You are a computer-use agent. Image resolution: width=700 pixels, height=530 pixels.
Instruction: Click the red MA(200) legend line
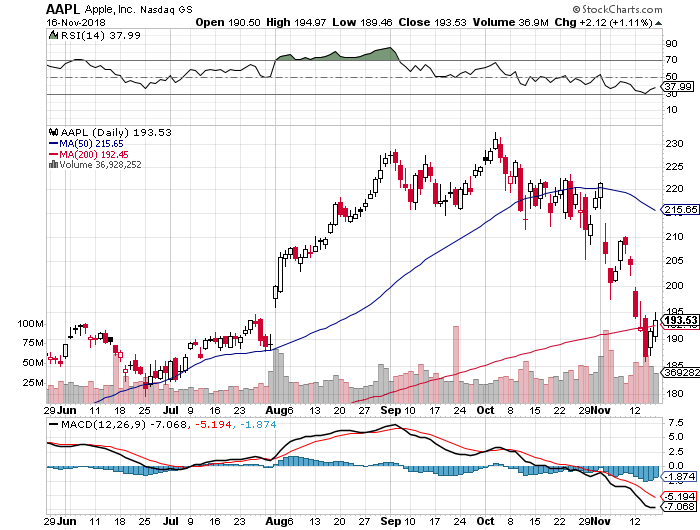coord(53,154)
